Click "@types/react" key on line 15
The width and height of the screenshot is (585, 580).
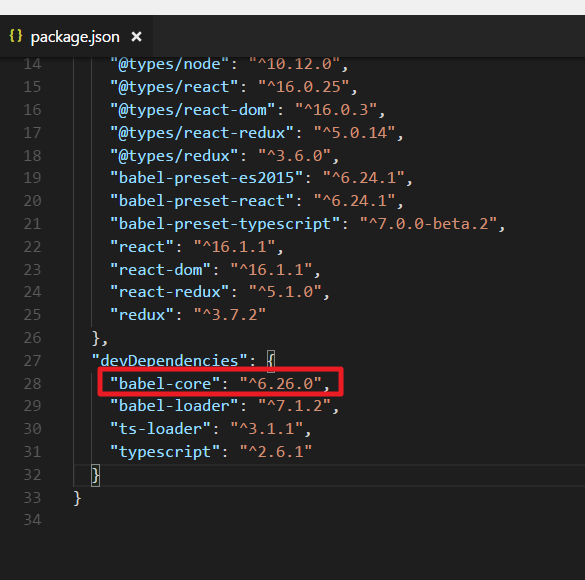tap(174, 87)
